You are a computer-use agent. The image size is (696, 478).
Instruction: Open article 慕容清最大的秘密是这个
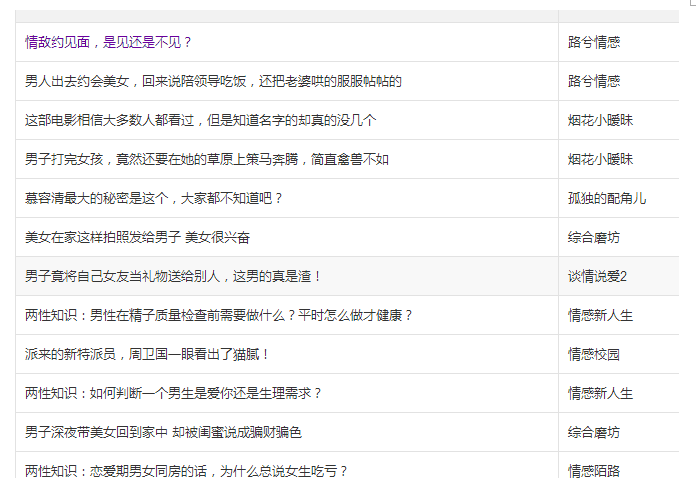coord(154,198)
